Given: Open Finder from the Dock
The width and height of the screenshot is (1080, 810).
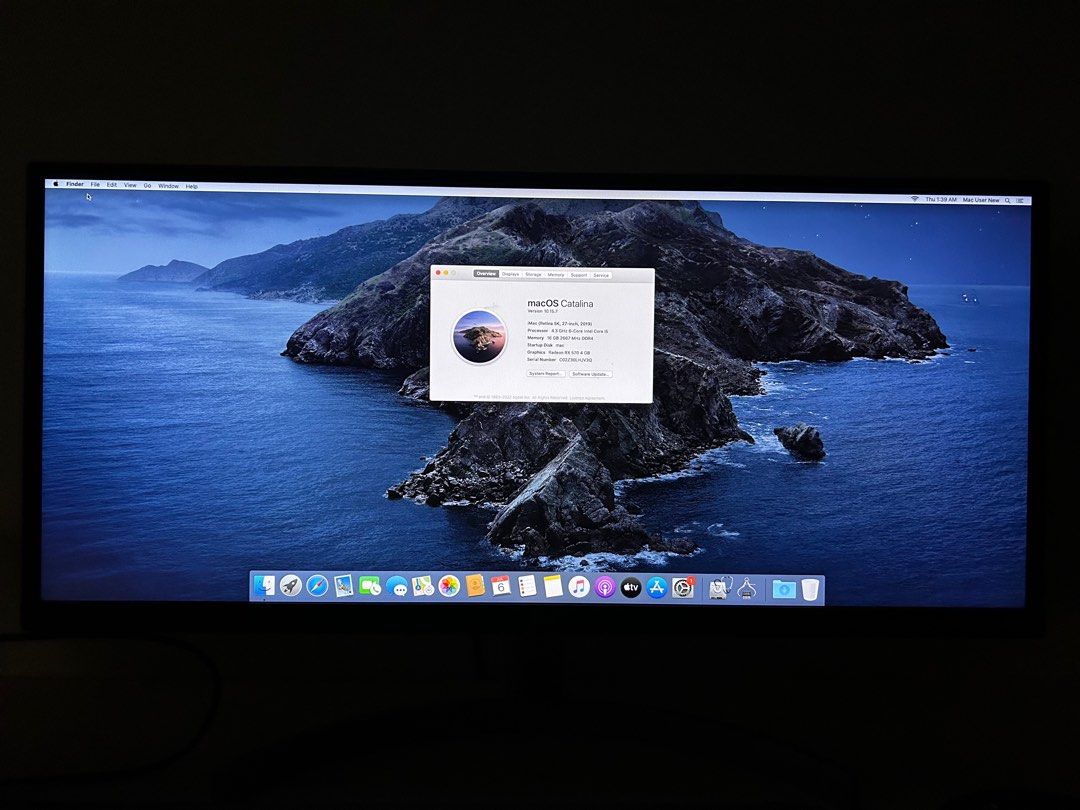Looking at the screenshot, I should pos(264,585).
